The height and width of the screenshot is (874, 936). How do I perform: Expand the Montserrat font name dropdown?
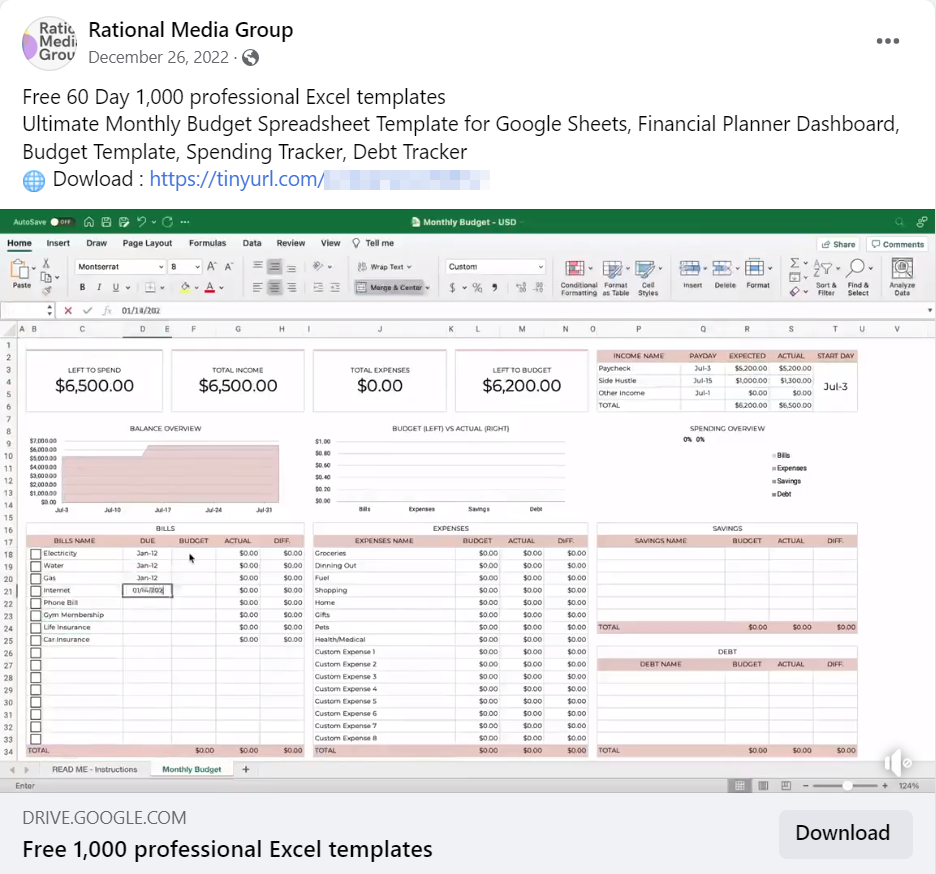(x=160, y=267)
